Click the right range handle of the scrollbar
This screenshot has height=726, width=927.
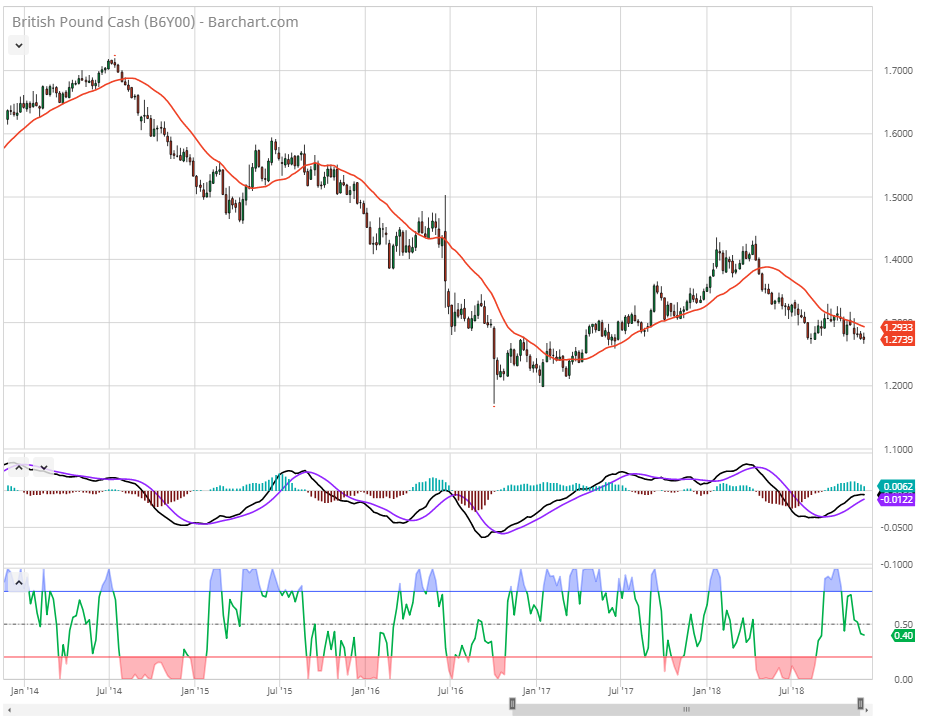pos(861,704)
